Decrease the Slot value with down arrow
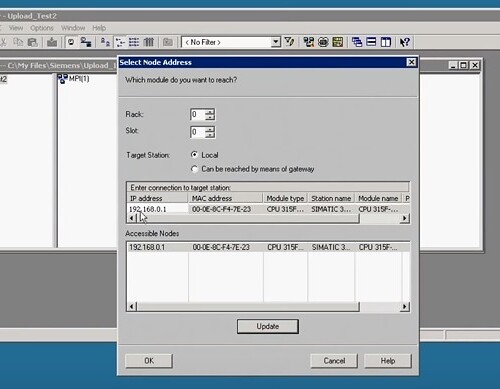Screen dimensions: 500x389 [x=210, y=135]
